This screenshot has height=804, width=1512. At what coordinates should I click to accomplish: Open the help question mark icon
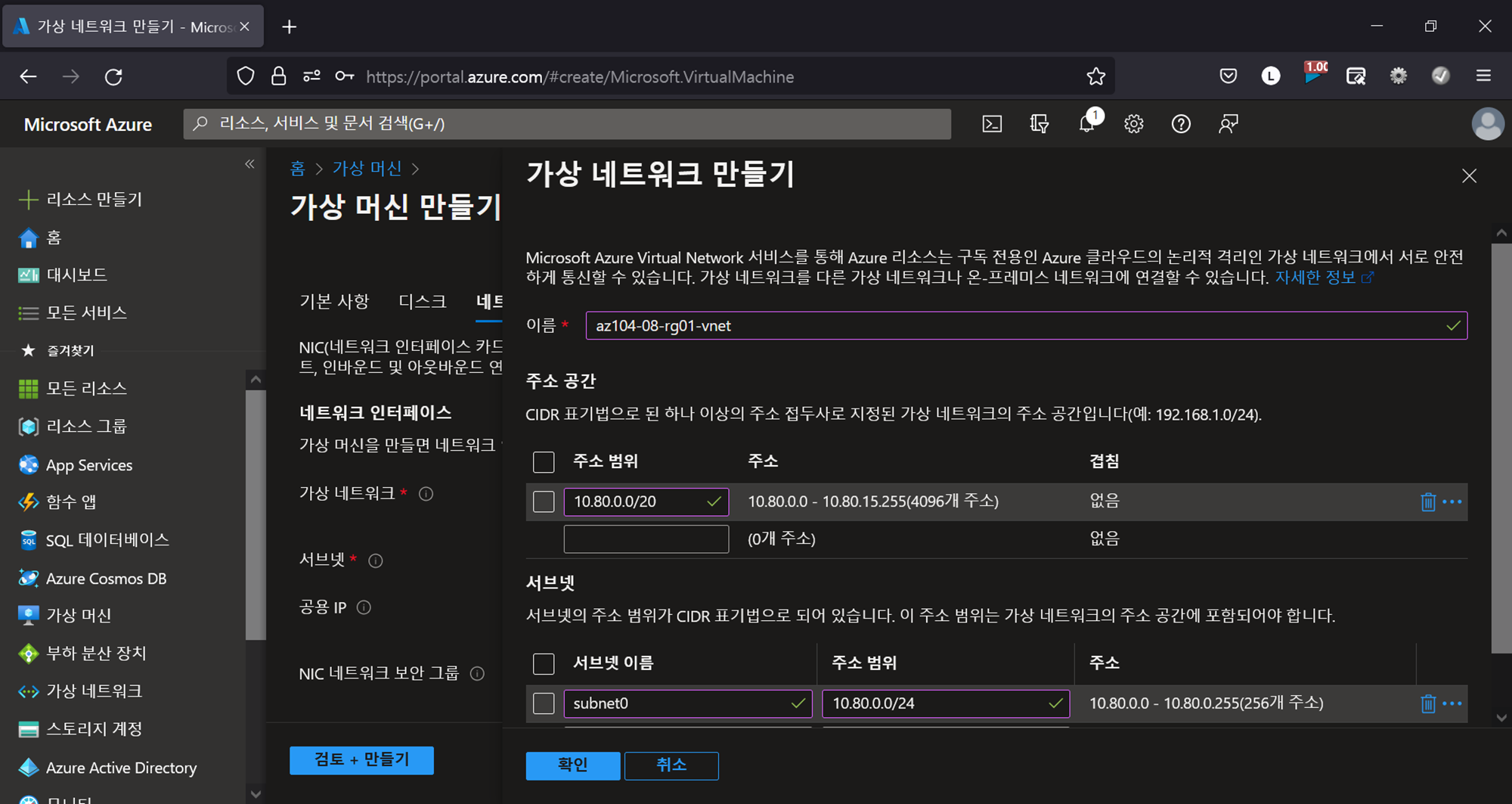(x=1181, y=124)
